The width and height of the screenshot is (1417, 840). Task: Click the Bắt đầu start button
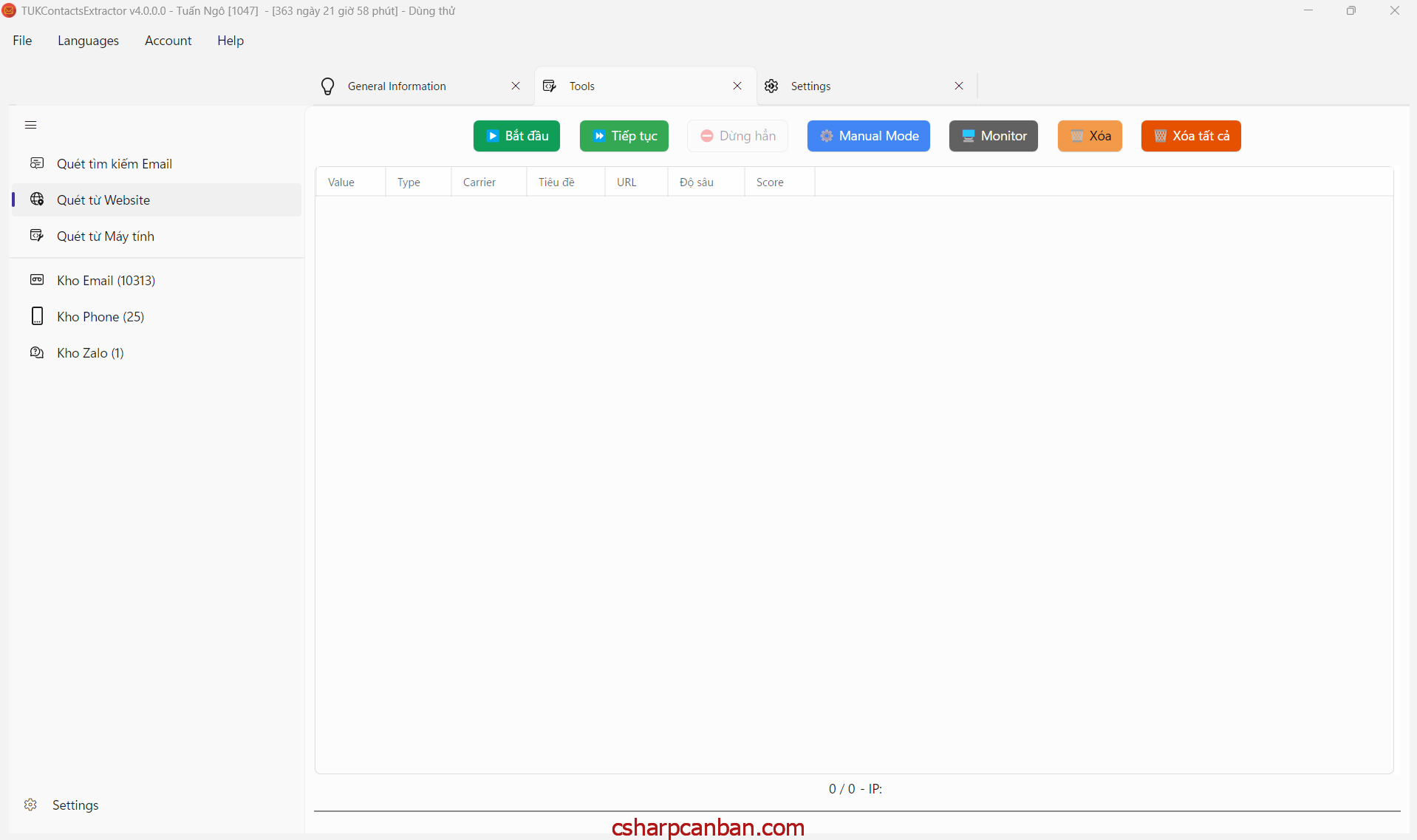[516, 136]
